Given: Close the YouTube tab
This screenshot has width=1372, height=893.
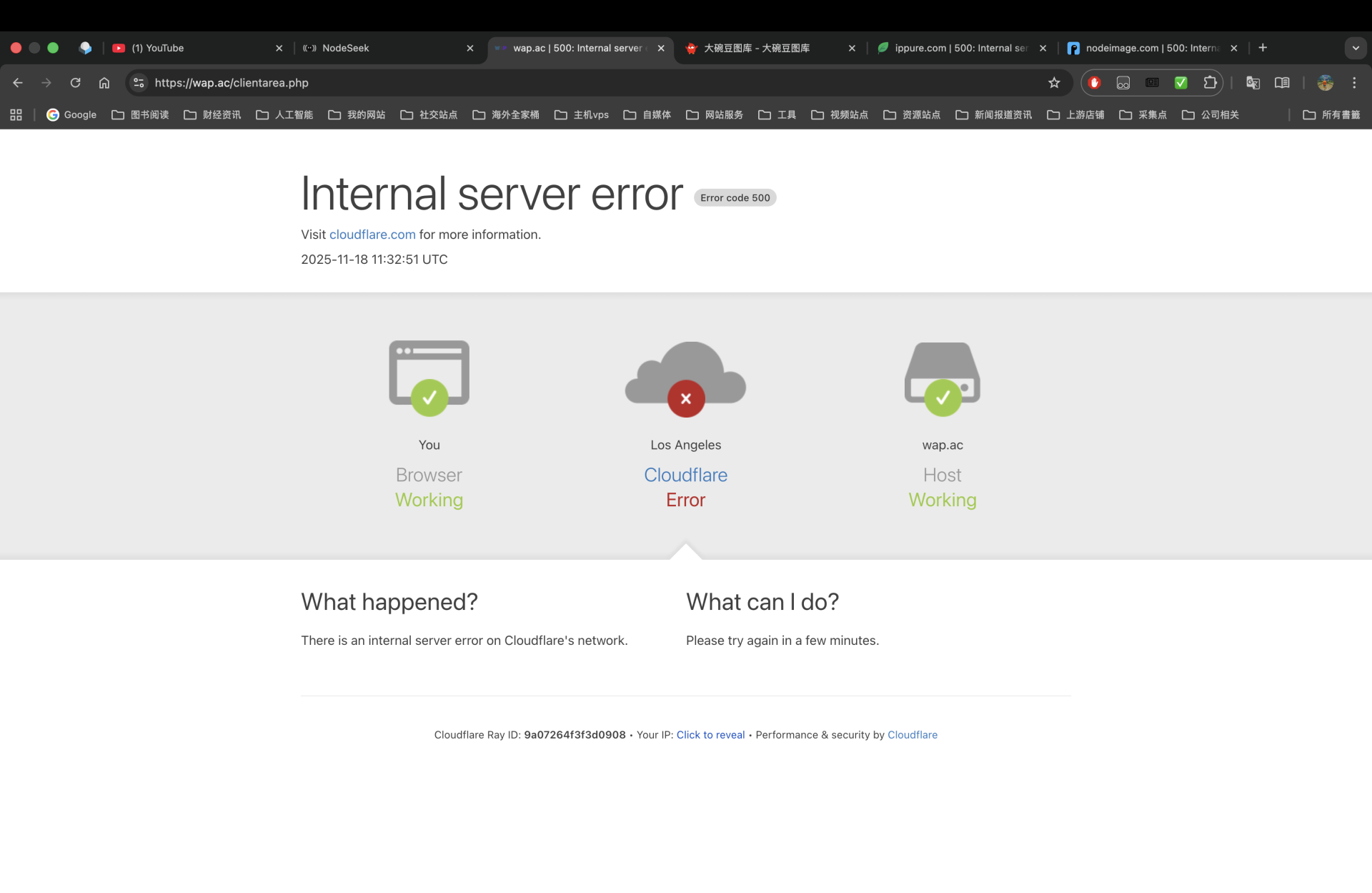Looking at the screenshot, I should tap(279, 48).
